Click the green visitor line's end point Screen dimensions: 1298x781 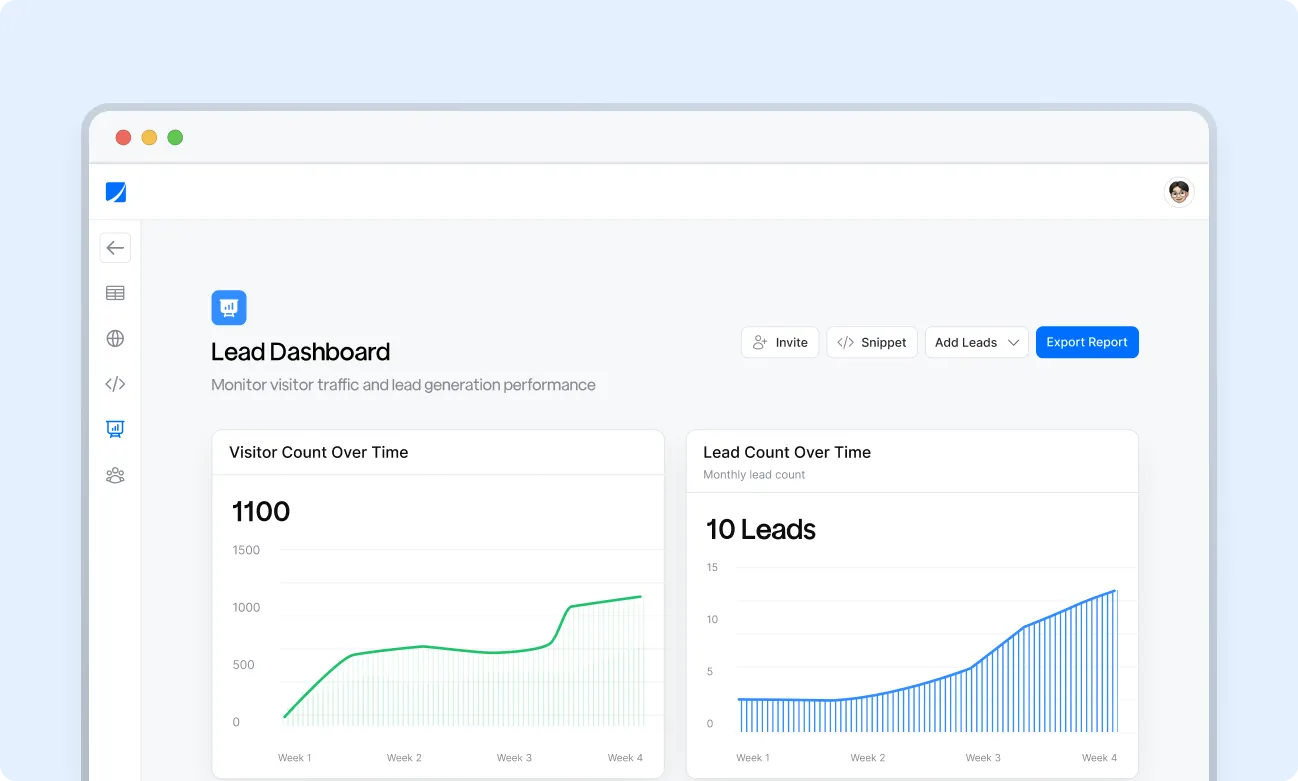pyautogui.click(x=640, y=597)
